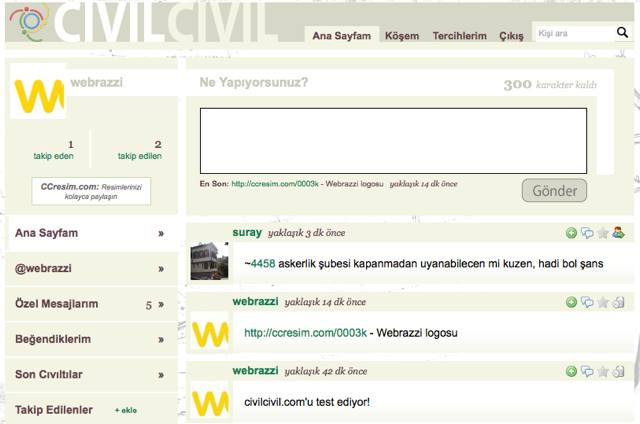Image resolution: width=640 pixels, height=424 pixels.
Task: Click green plus on test ediyor post
Action: pyautogui.click(x=571, y=371)
